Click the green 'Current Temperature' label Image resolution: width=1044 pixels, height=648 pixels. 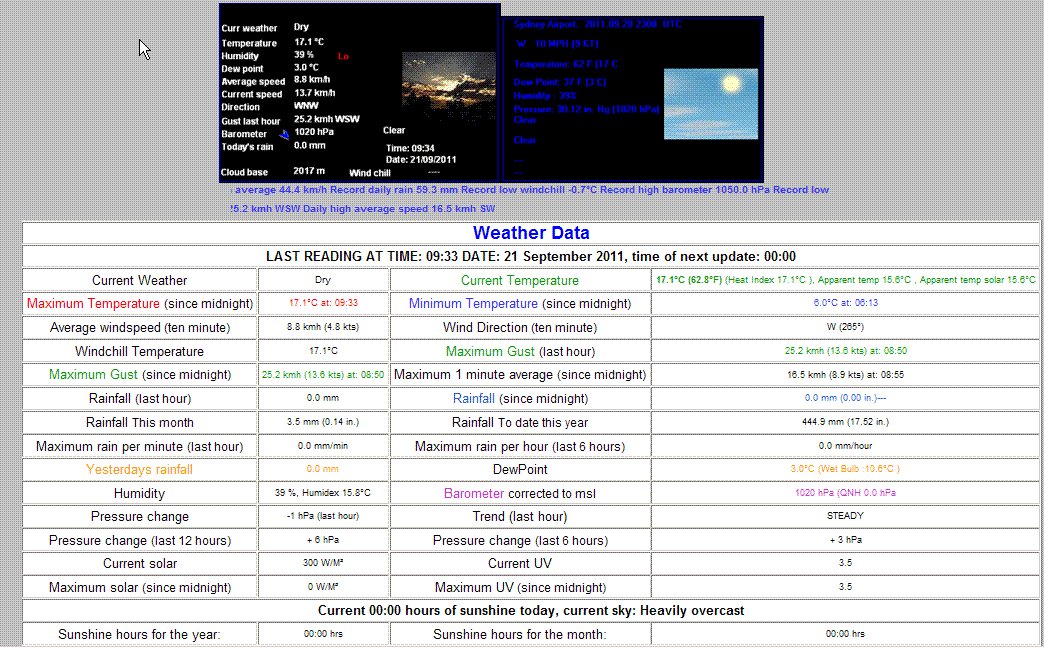pyautogui.click(x=520, y=280)
